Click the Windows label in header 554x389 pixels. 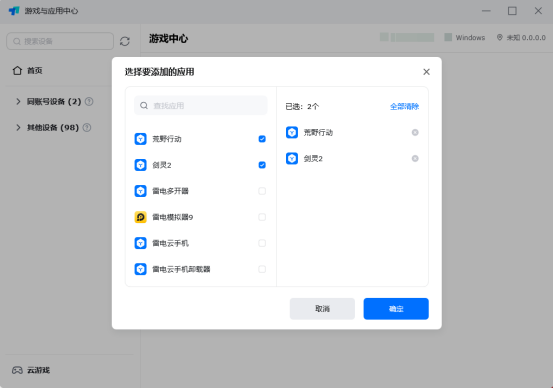(x=470, y=37)
